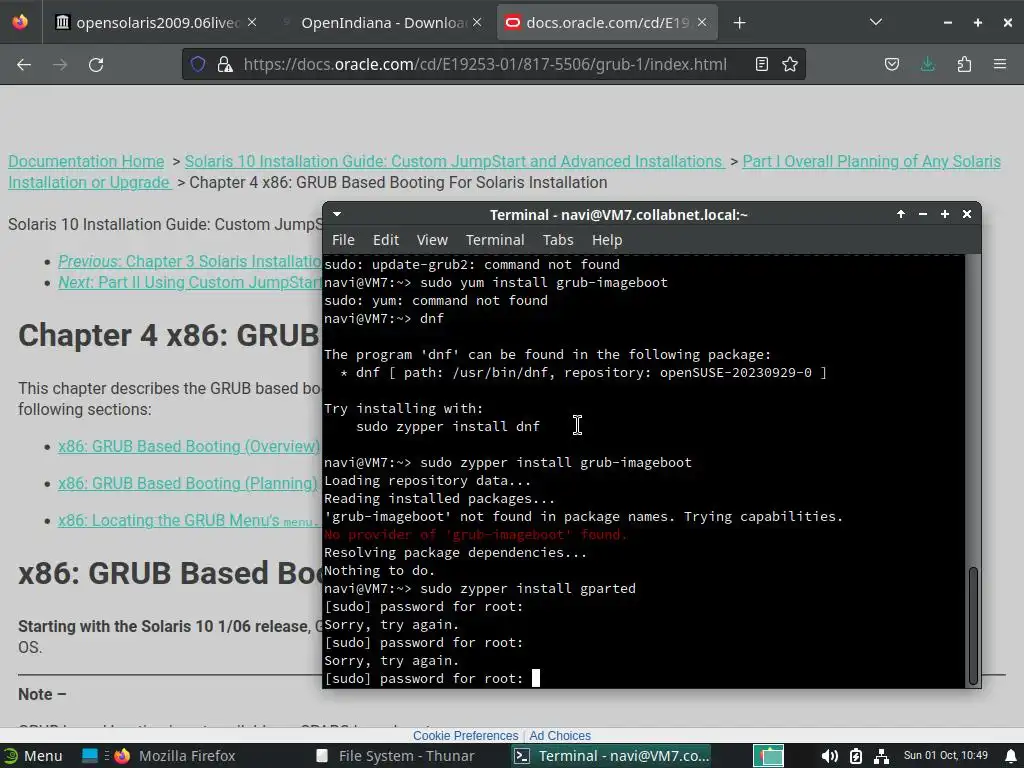Show the Firefox downloads panel

pos(927,64)
